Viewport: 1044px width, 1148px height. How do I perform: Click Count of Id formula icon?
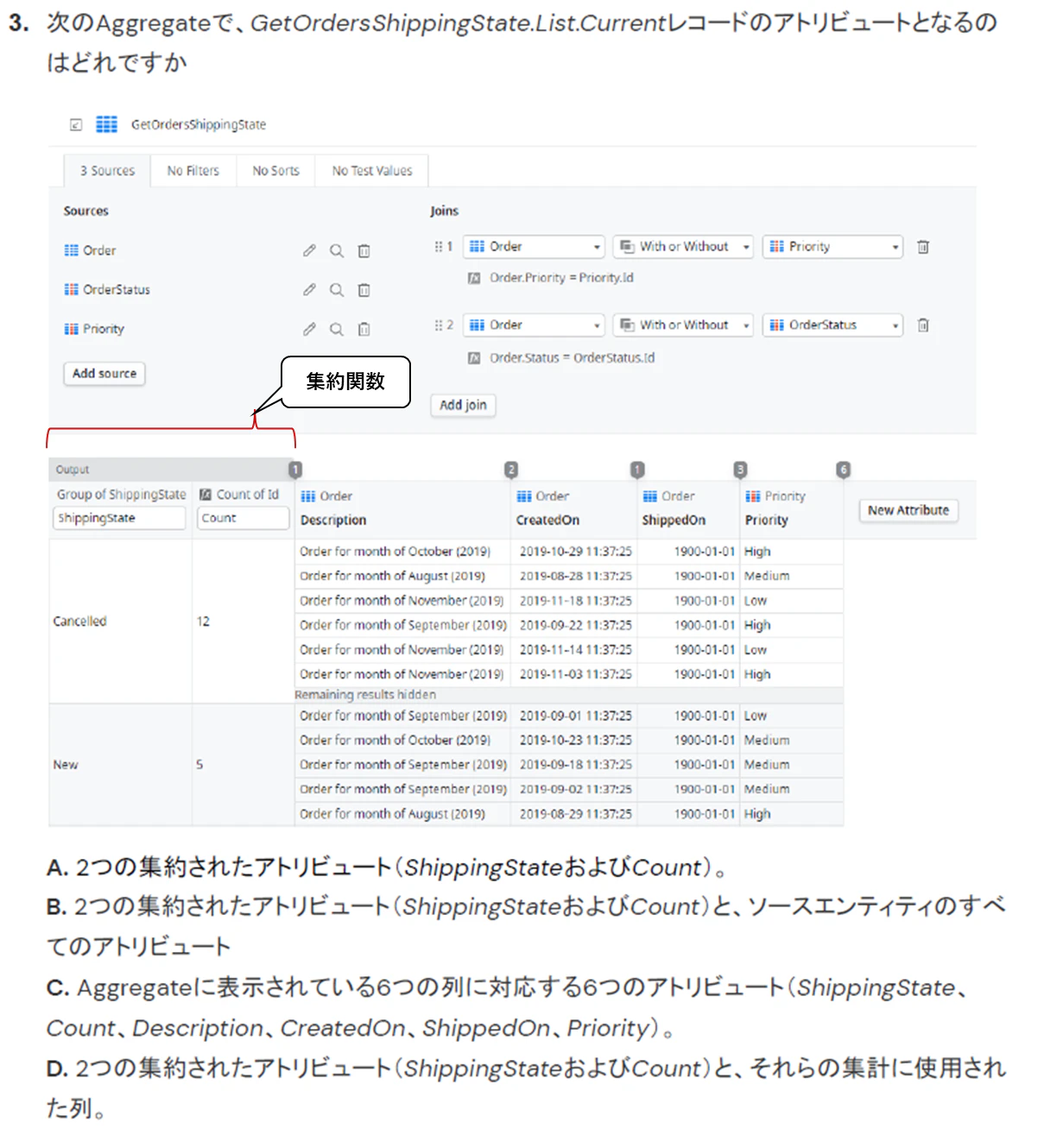coord(206,495)
